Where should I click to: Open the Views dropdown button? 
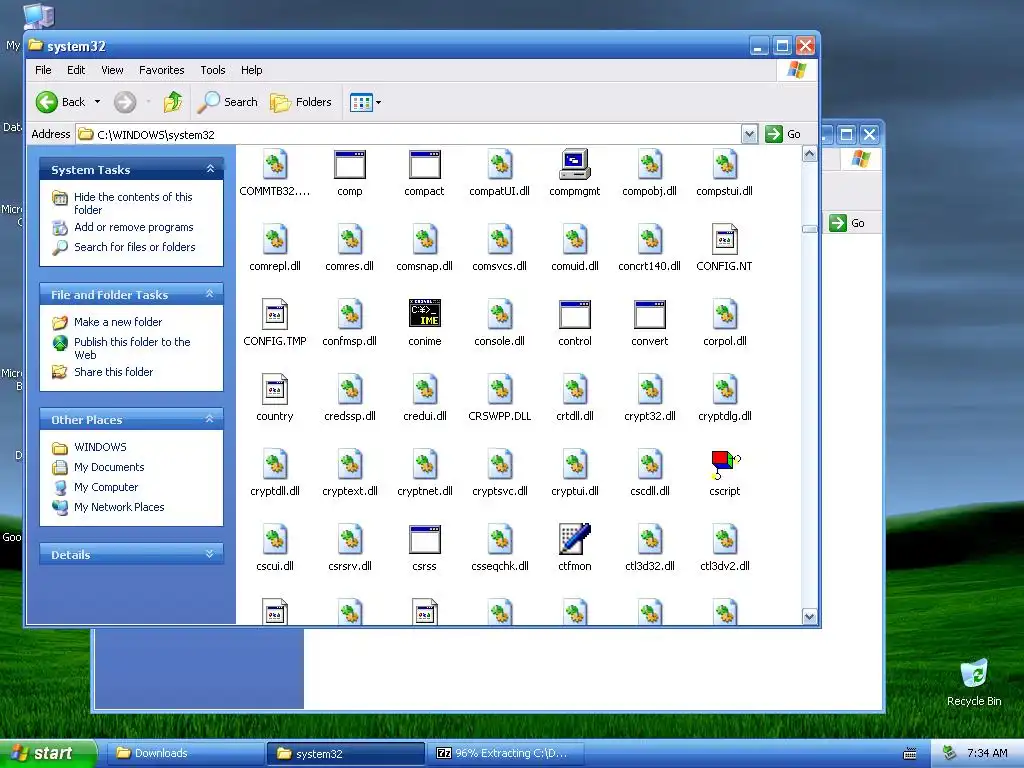365,102
